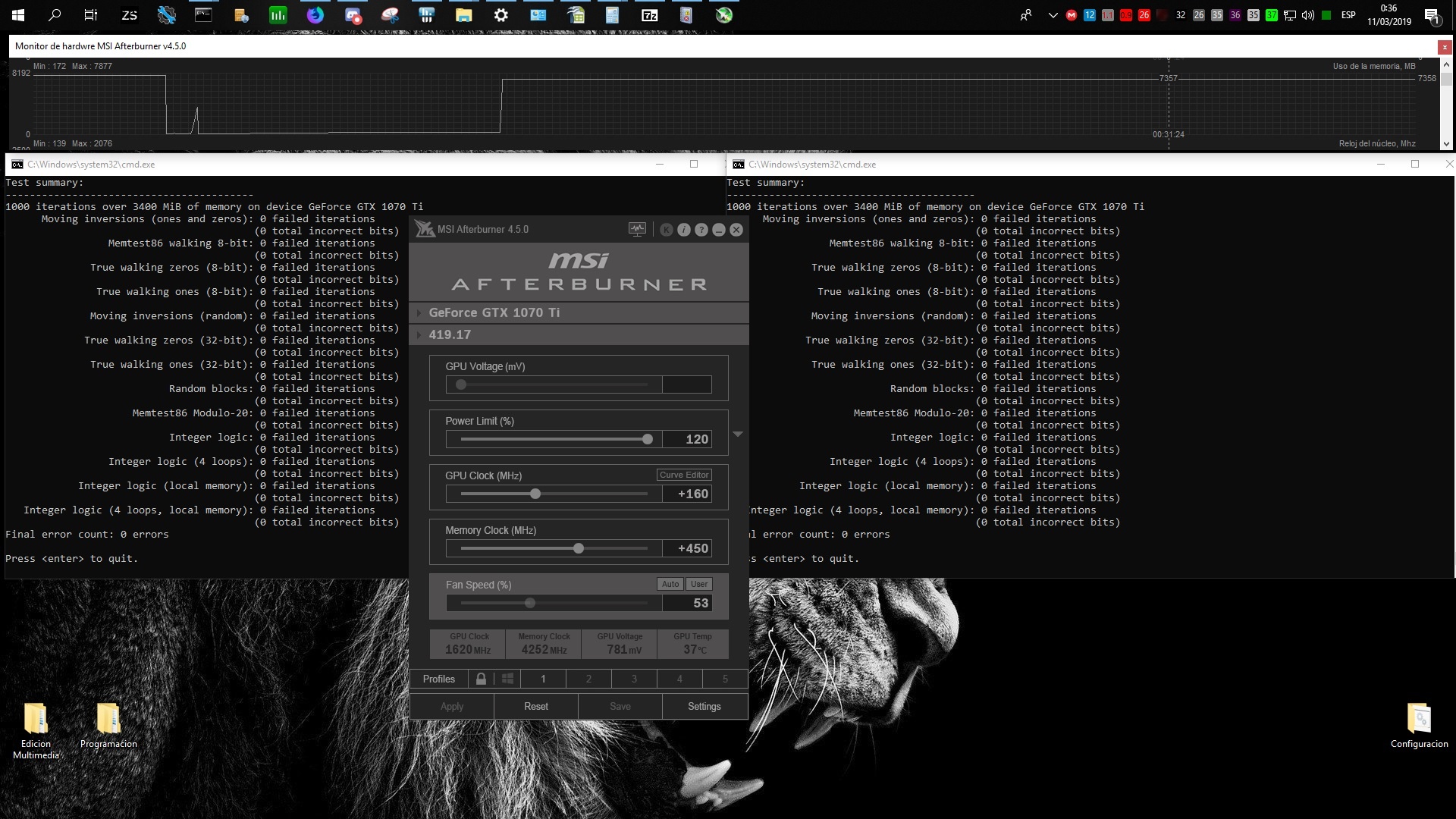This screenshot has height=819, width=1456.
Task: Switch input language via ESP indicator
Action: [x=1348, y=14]
